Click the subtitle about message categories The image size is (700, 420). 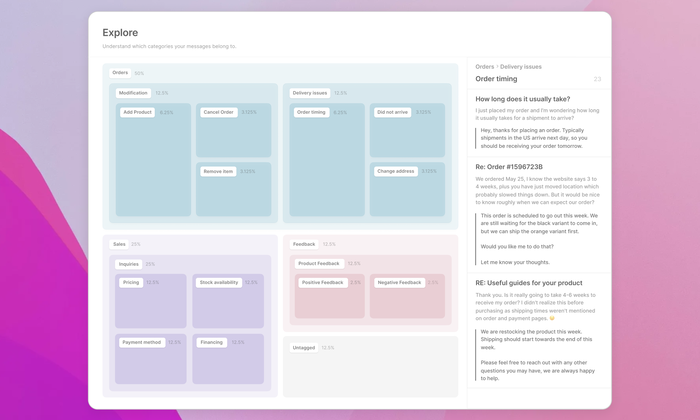(169, 46)
